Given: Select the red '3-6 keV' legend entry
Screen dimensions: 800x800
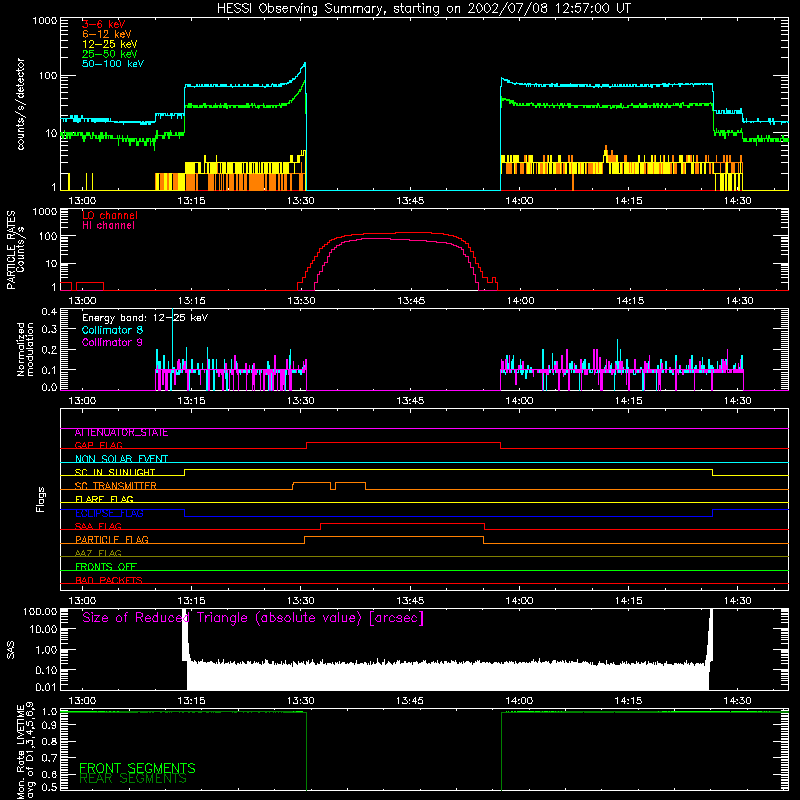Looking at the screenshot, I should point(104,24).
